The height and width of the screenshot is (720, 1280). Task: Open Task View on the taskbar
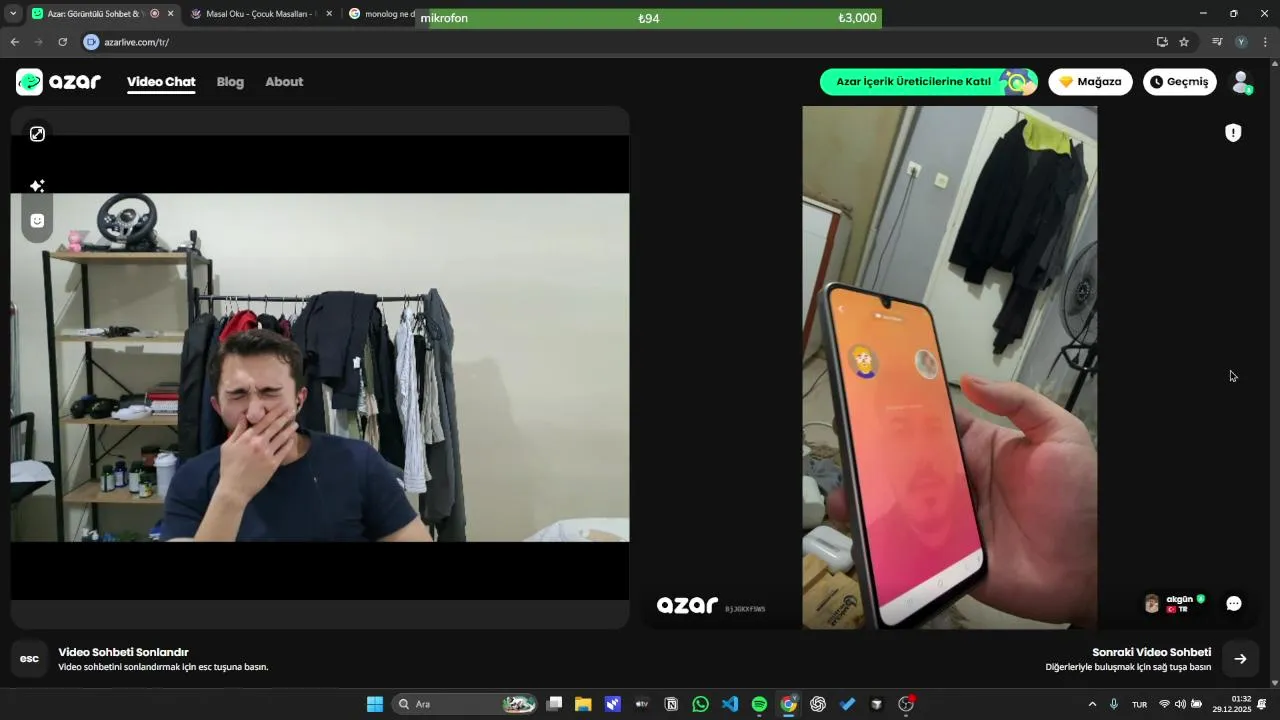[x=555, y=704]
